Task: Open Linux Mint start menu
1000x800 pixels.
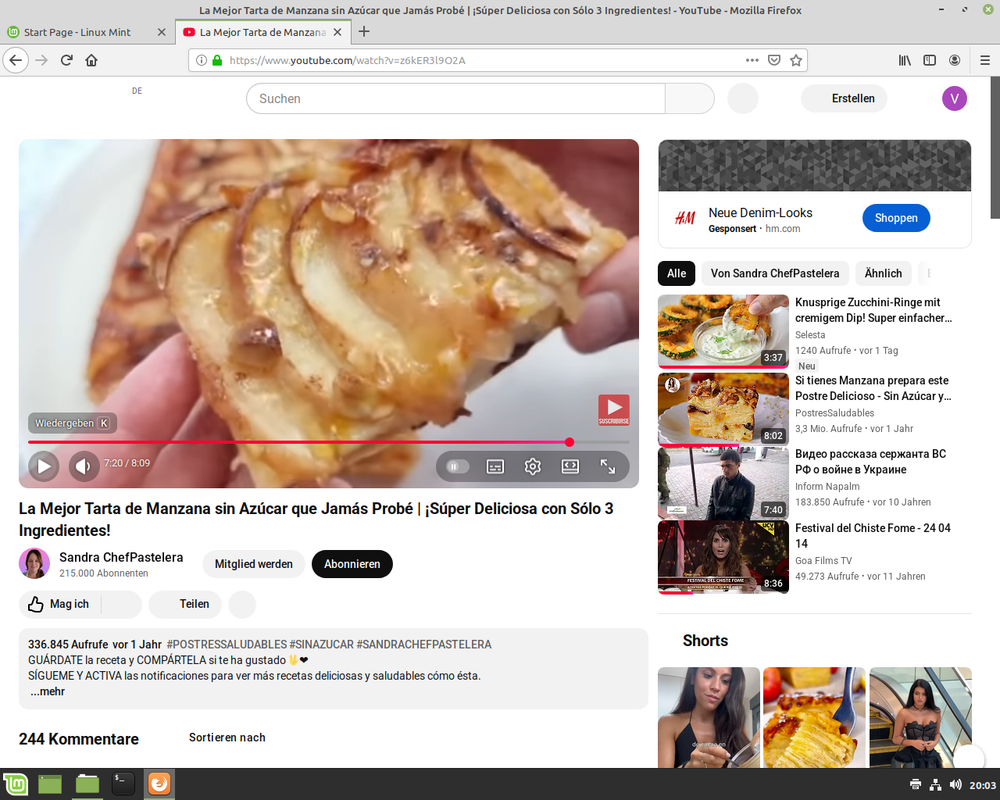Action: point(15,784)
